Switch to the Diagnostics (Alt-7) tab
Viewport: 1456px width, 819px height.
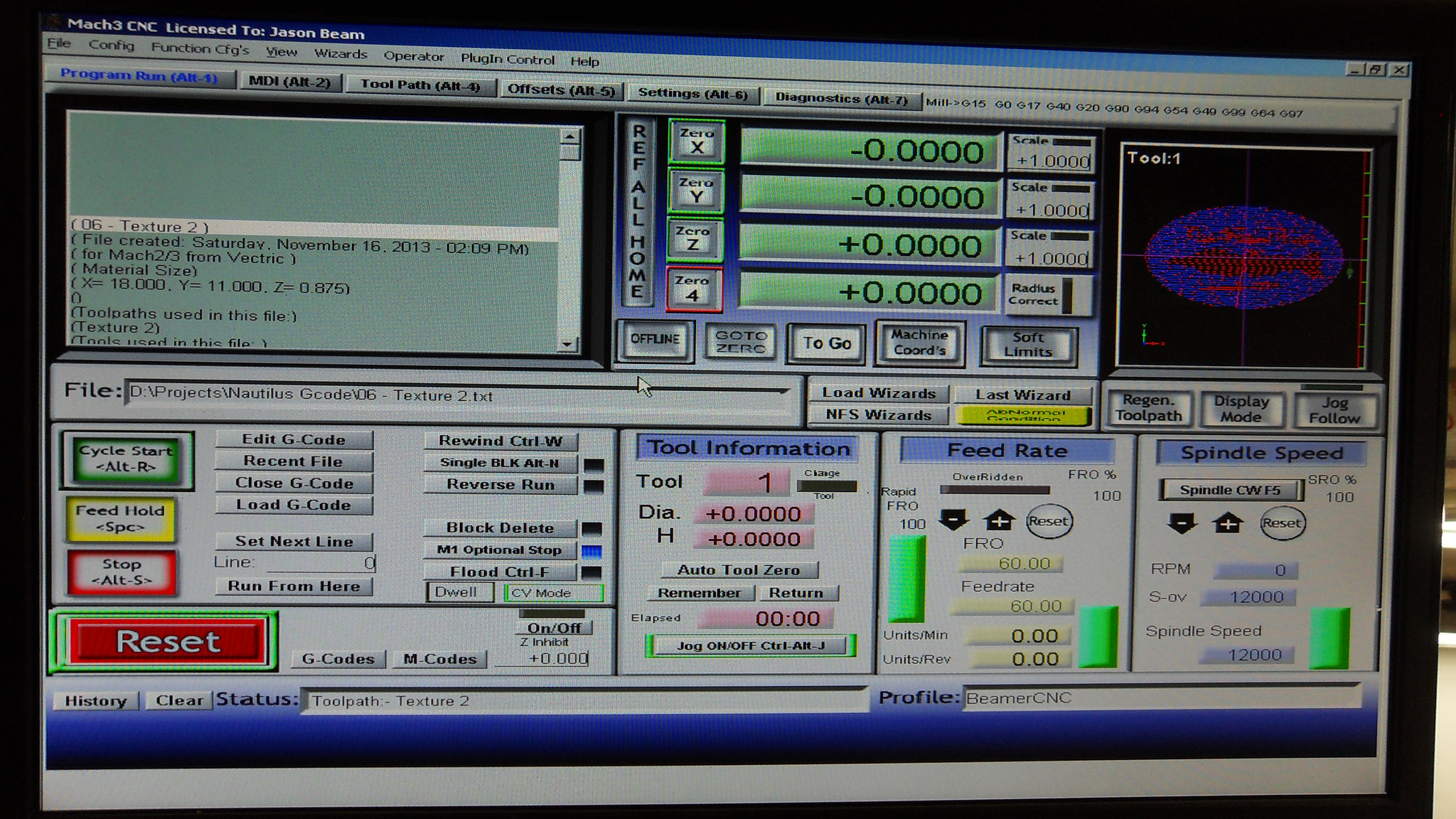[x=841, y=98]
